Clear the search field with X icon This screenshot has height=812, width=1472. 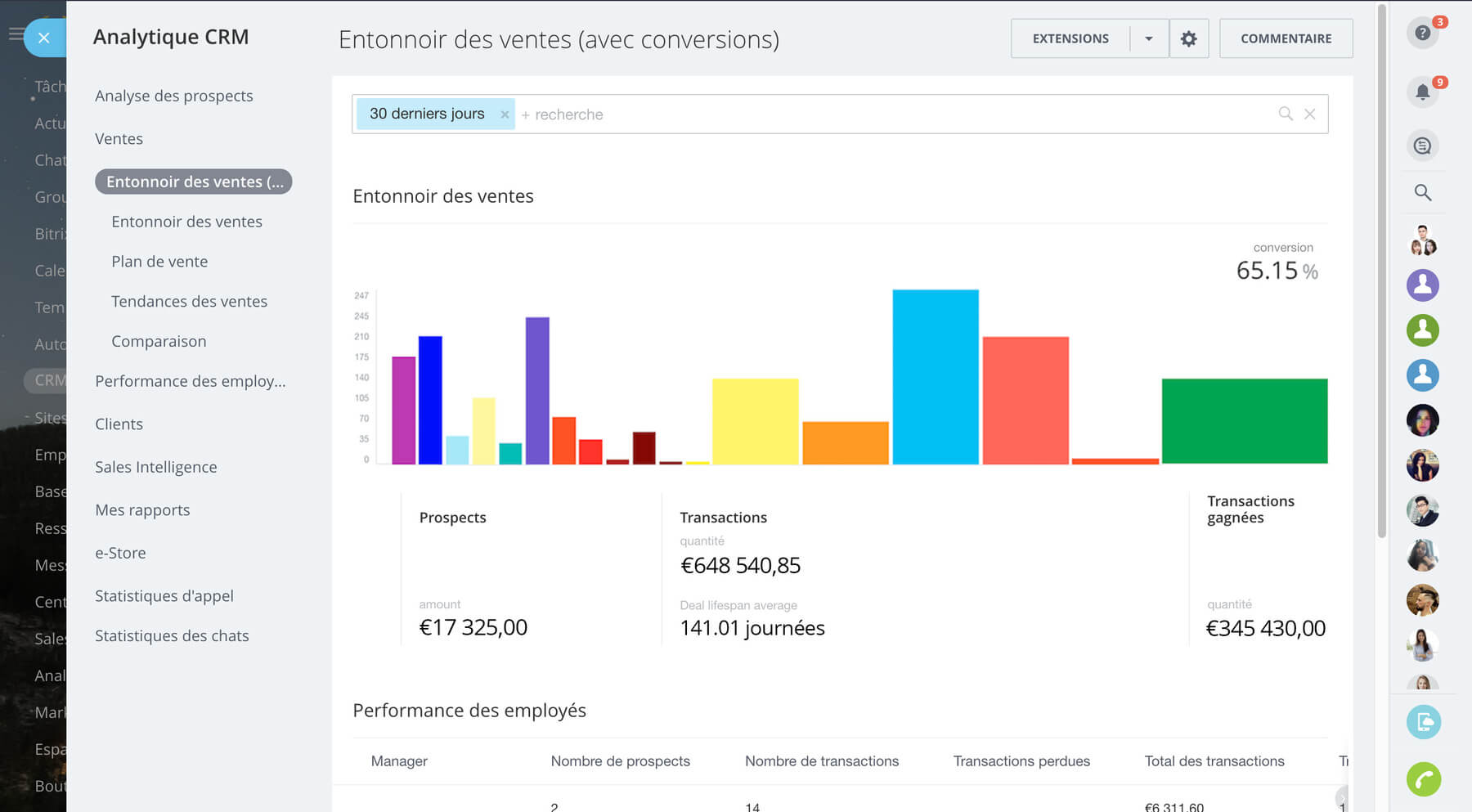point(1309,114)
